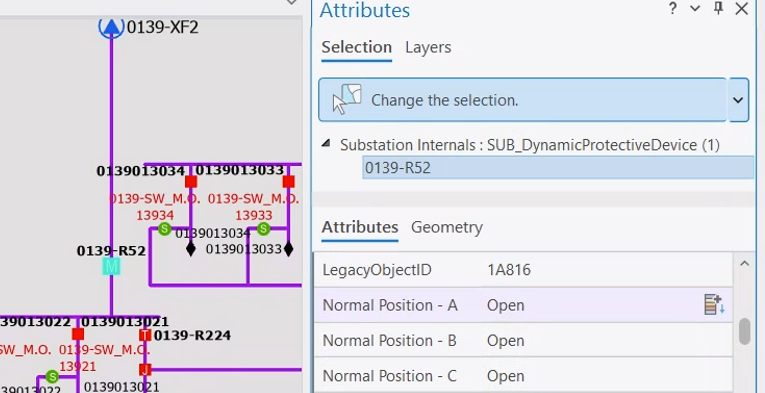Image resolution: width=765 pixels, height=393 pixels.
Task: Click the Normal Position - C Open value
Action: pos(505,376)
